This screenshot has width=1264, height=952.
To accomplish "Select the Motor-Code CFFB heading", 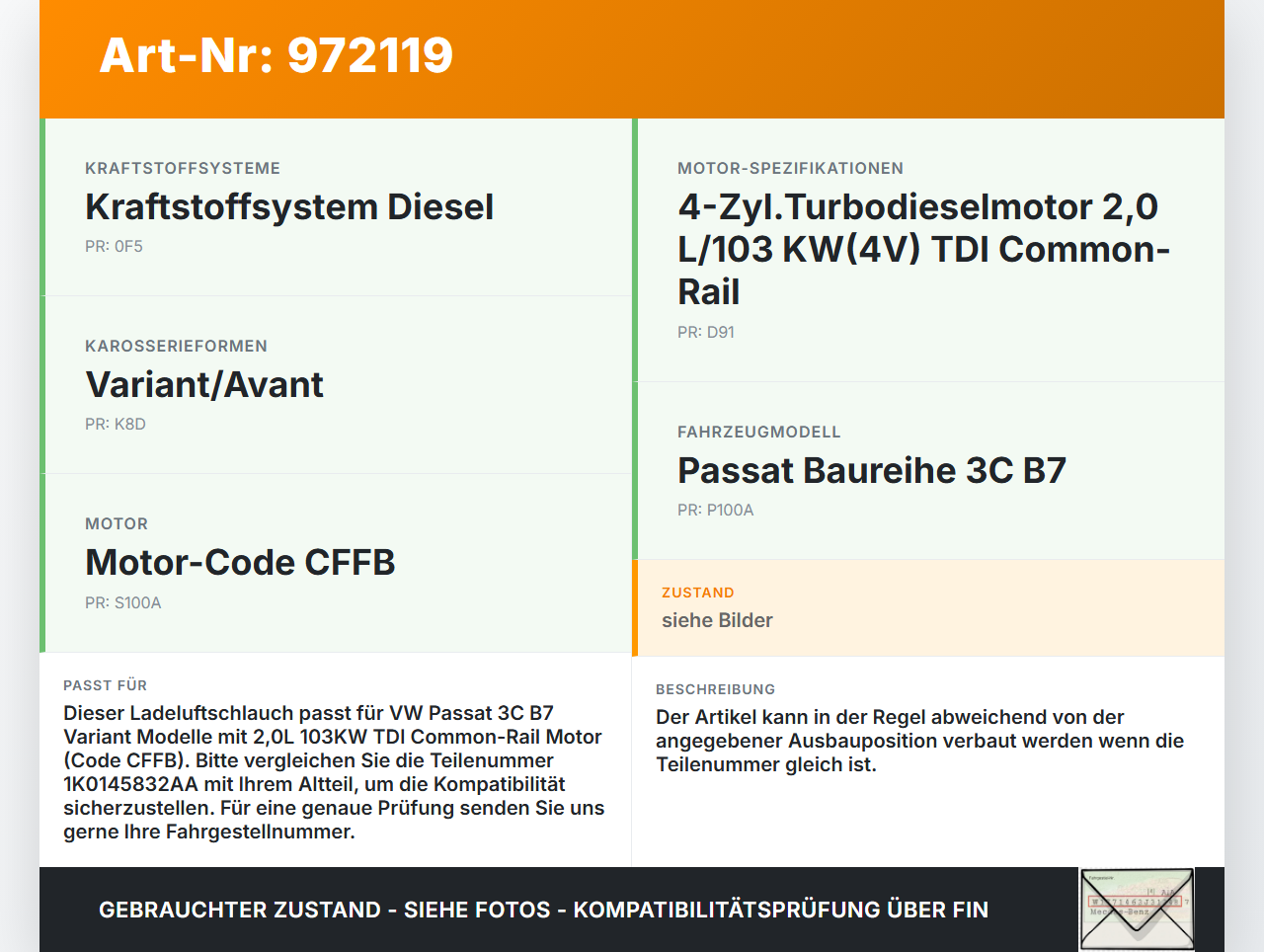I will (x=240, y=563).
